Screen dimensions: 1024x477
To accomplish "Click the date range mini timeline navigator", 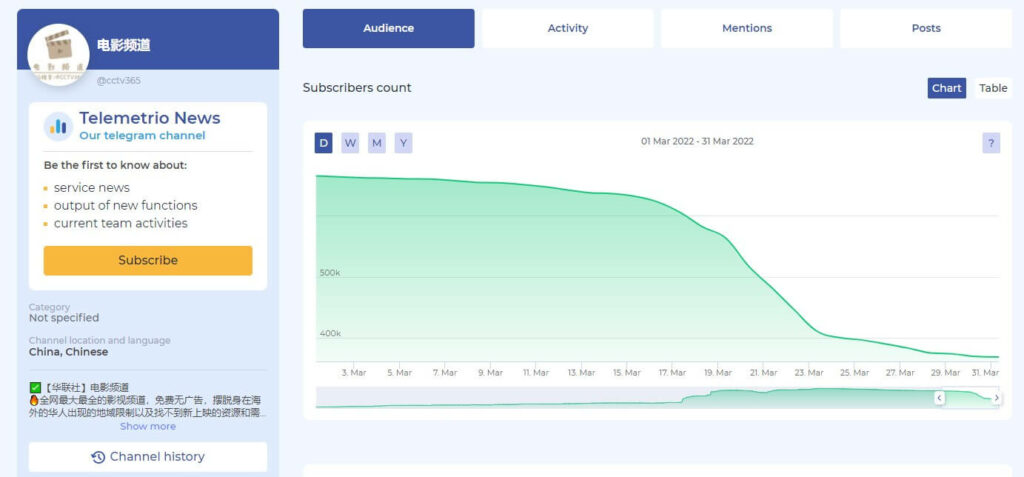I will tap(658, 398).
